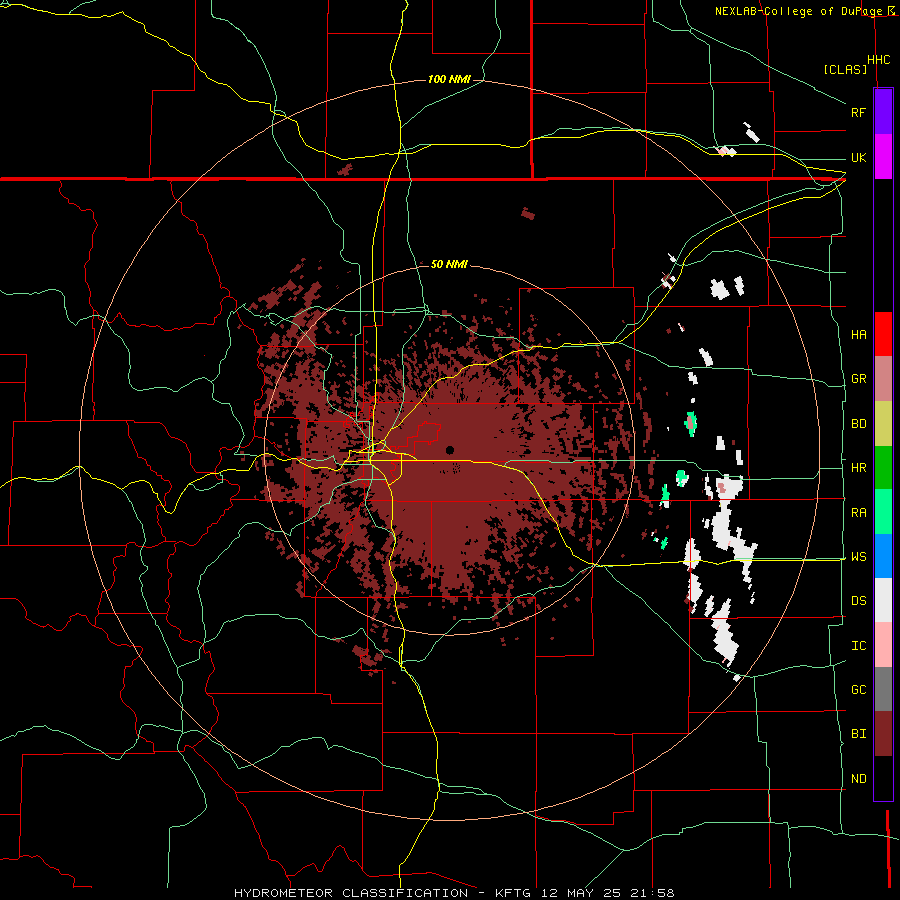Select the GR legend color block
The image size is (900, 900).
pos(883,378)
